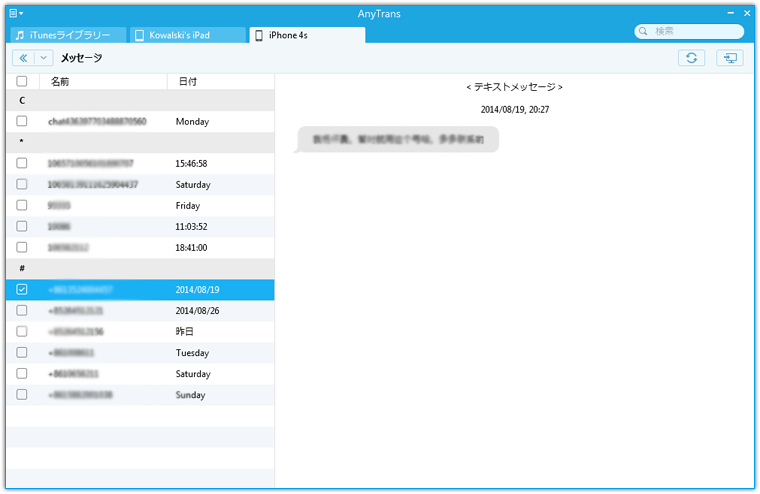Check the box for the Tuesday row
Image resolution: width=760 pixels, height=494 pixels.
22,352
